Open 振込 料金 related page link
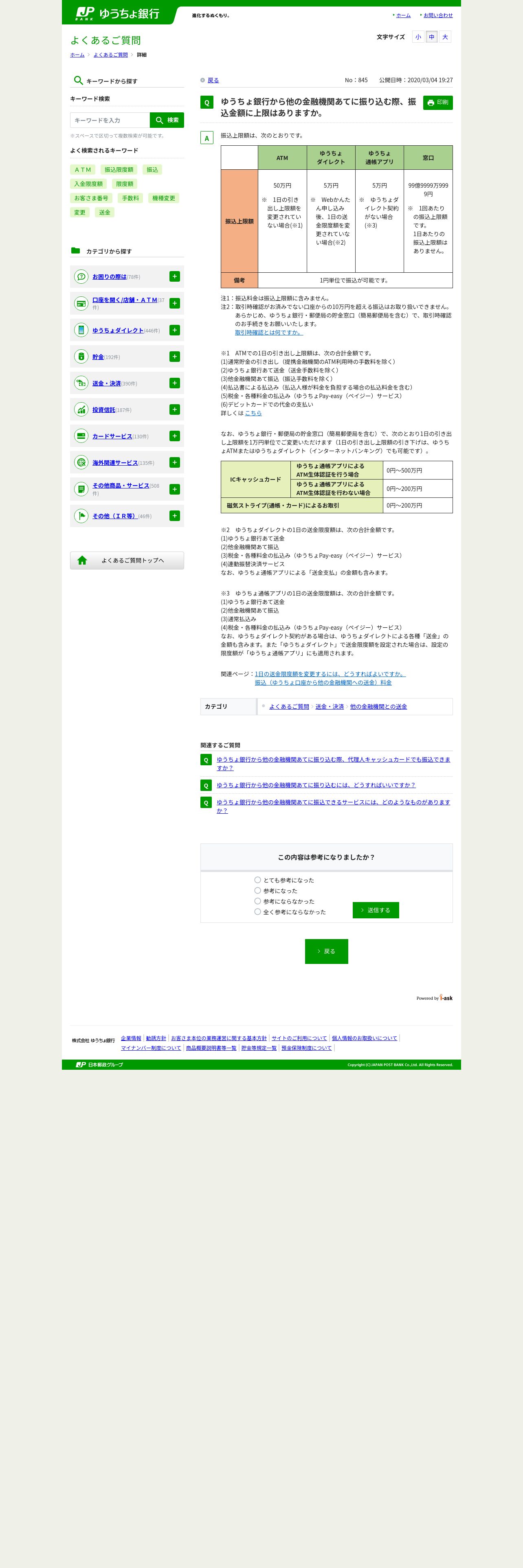Image resolution: width=523 pixels, height=1568 pixels. (x=323, y=682)
